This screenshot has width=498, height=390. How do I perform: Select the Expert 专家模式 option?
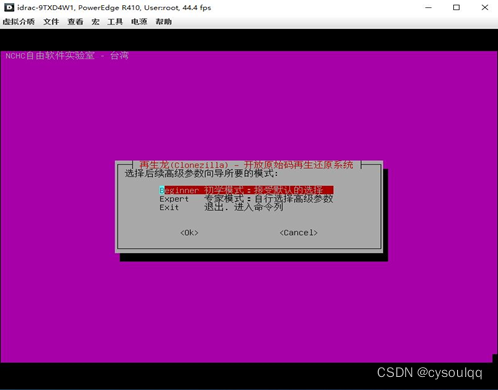click(x=246, y=199)
